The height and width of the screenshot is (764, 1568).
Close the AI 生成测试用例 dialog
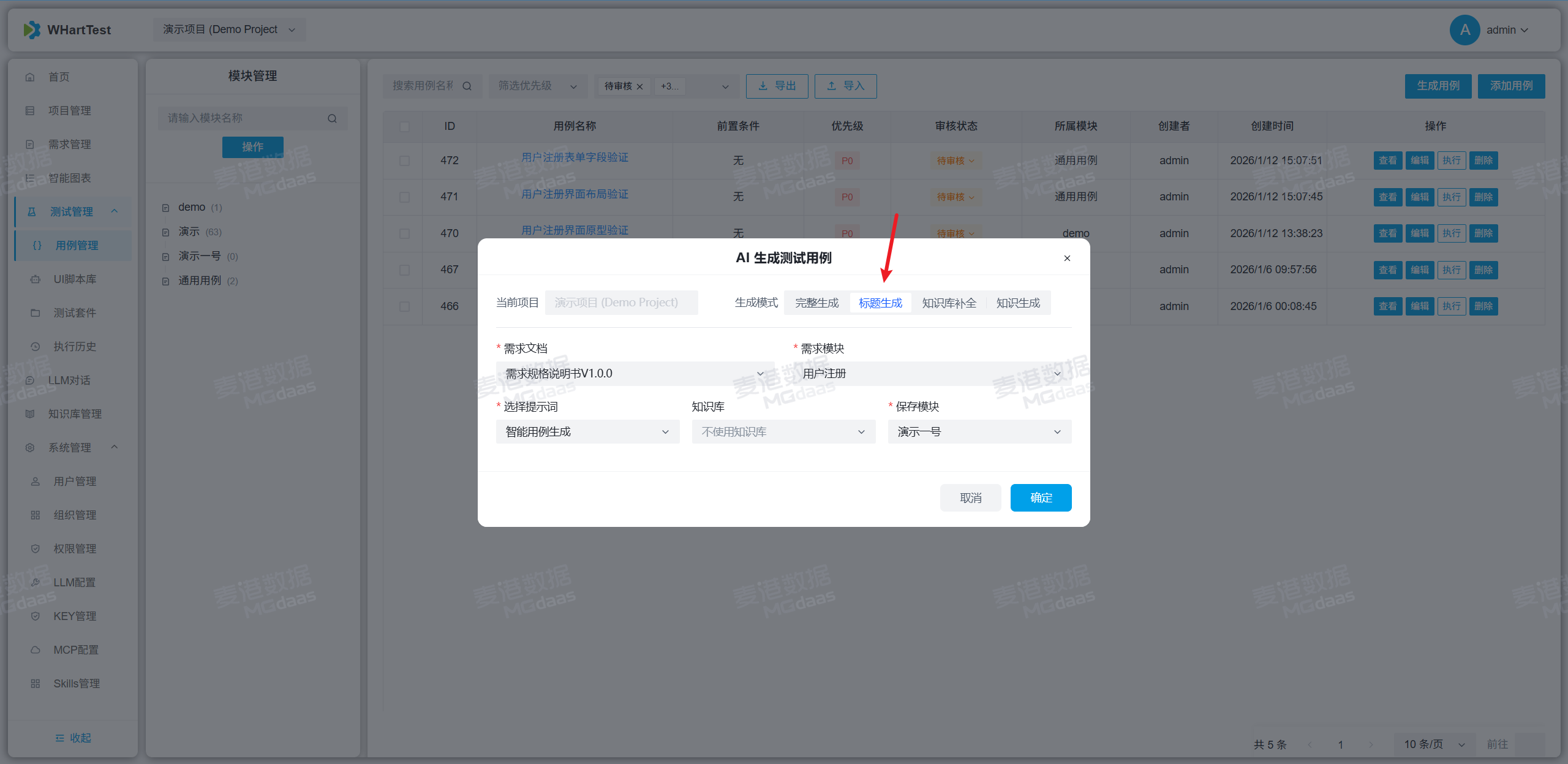1067,259
